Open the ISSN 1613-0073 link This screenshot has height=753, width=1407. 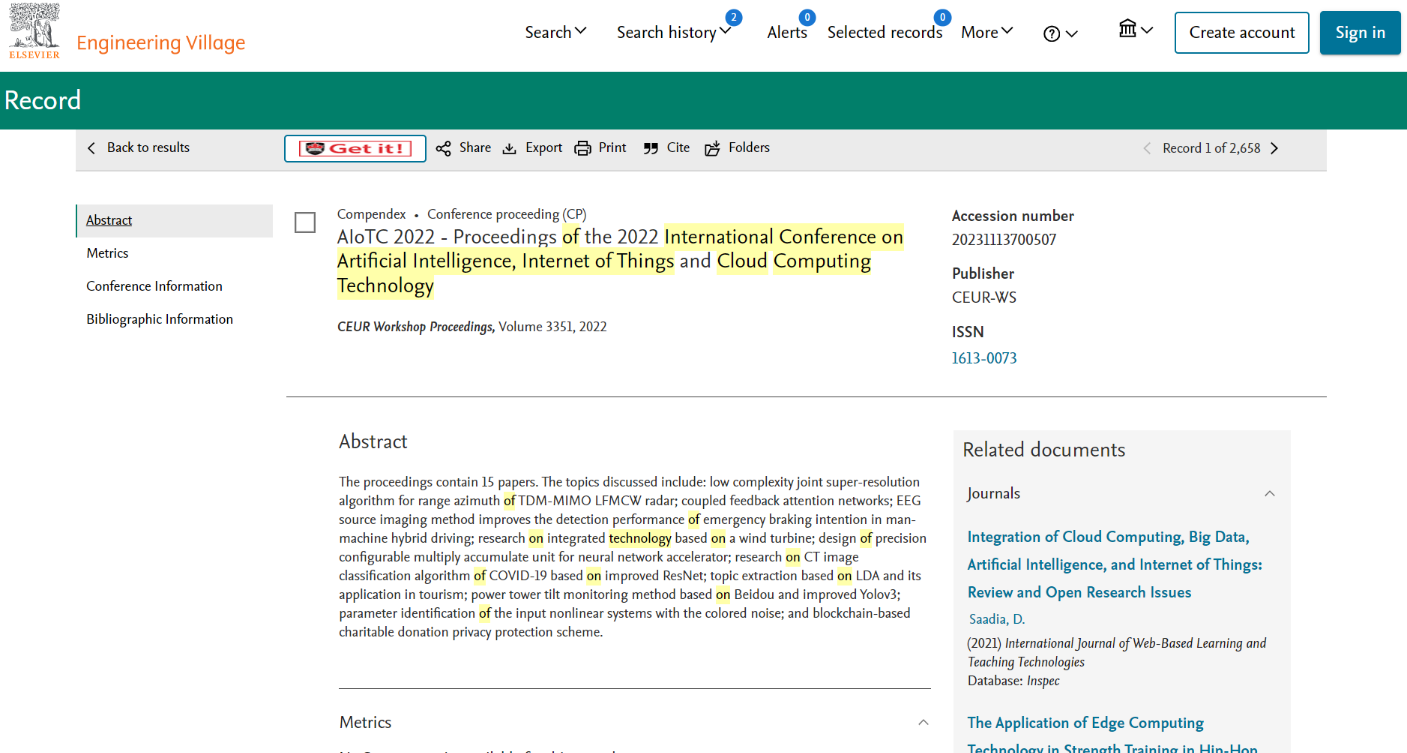[x=984, y=358]
